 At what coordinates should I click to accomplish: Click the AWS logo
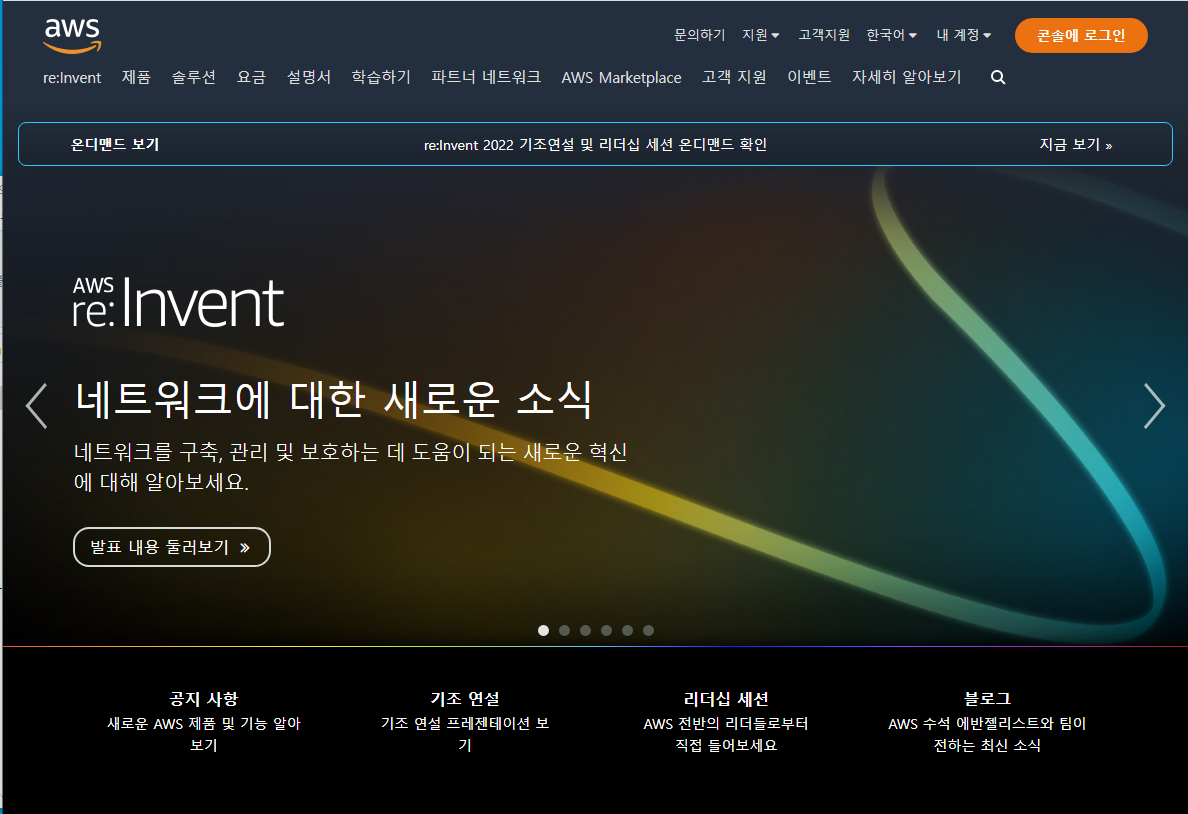(72, 36)
